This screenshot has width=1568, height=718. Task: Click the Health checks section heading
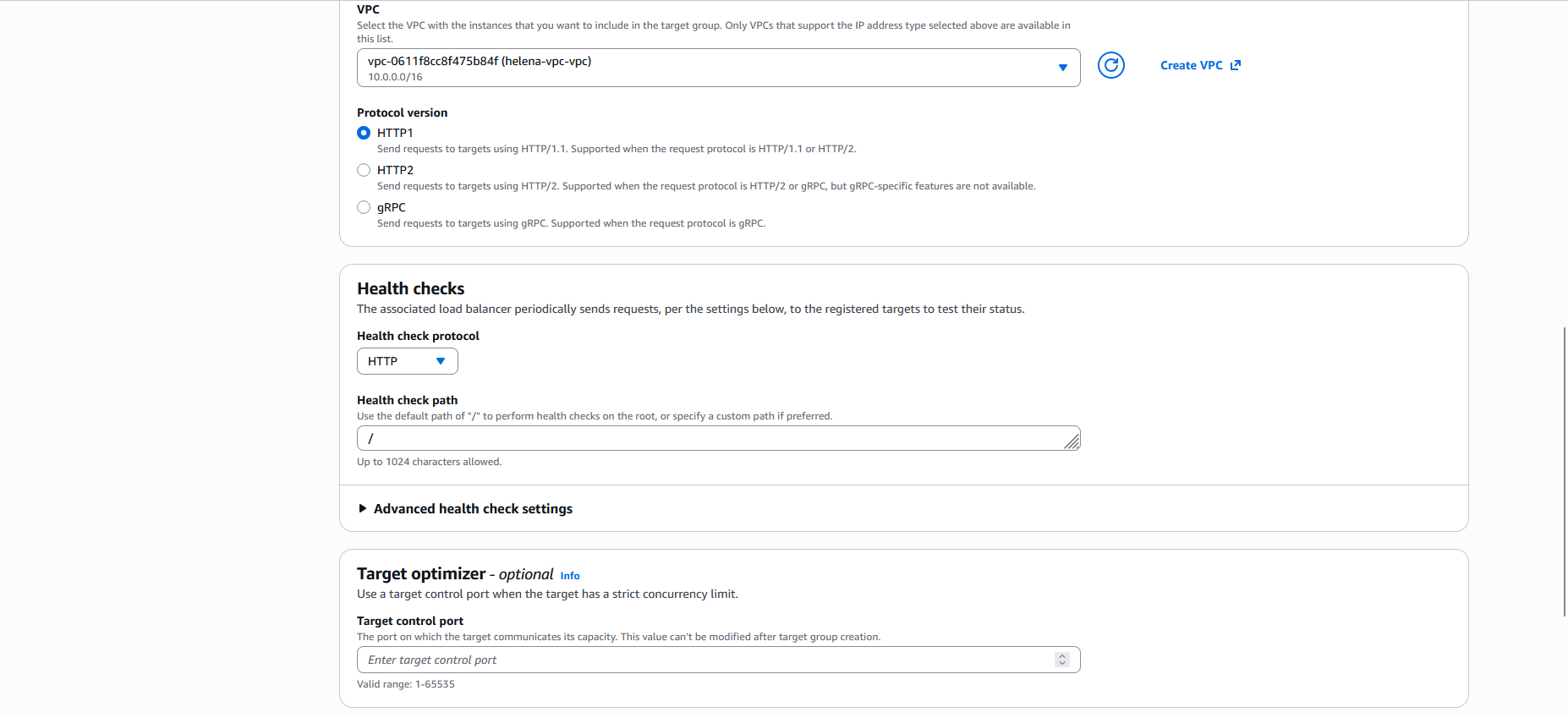410,288
